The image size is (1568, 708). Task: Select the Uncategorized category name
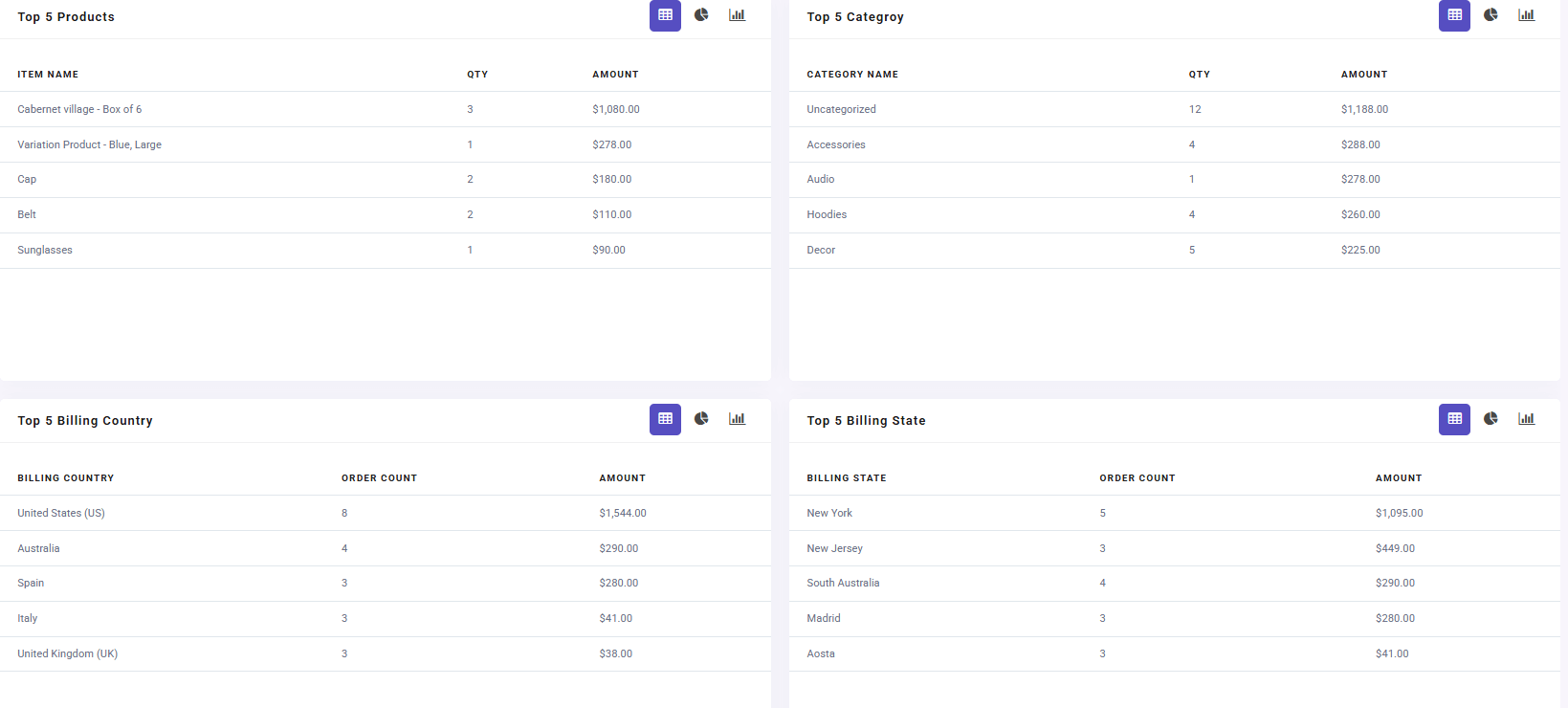point(841,109)
